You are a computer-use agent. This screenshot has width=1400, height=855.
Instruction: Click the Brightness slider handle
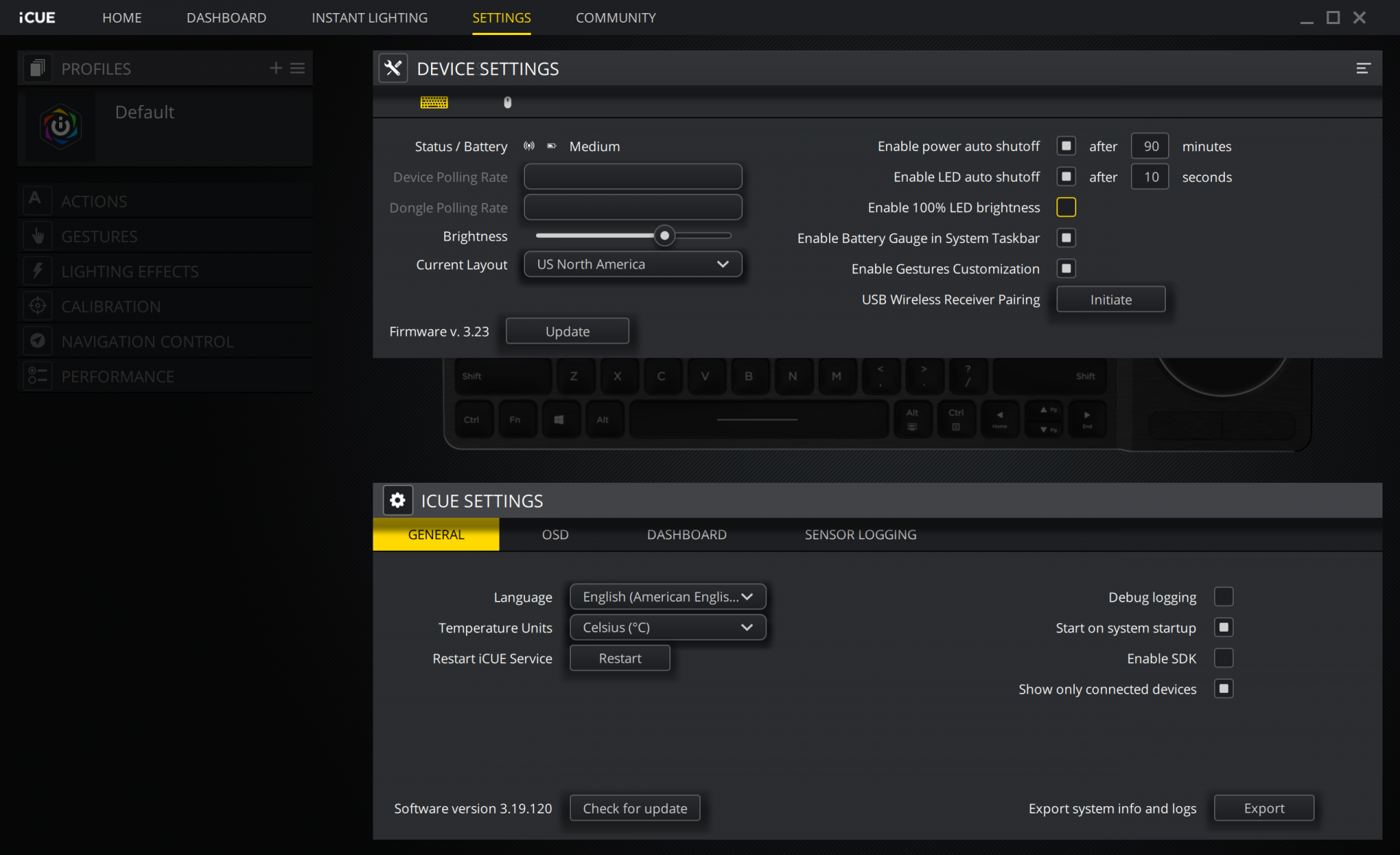coord(664,236)
